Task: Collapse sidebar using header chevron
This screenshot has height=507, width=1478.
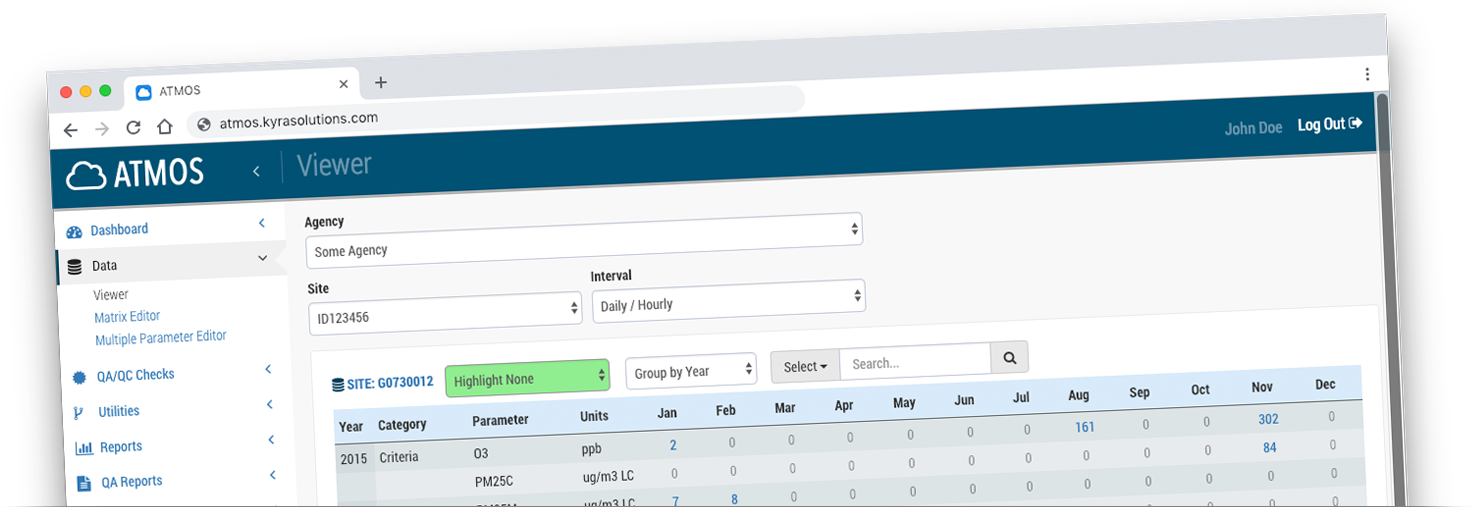Action: pyautogui.click(x=256, y=171)
